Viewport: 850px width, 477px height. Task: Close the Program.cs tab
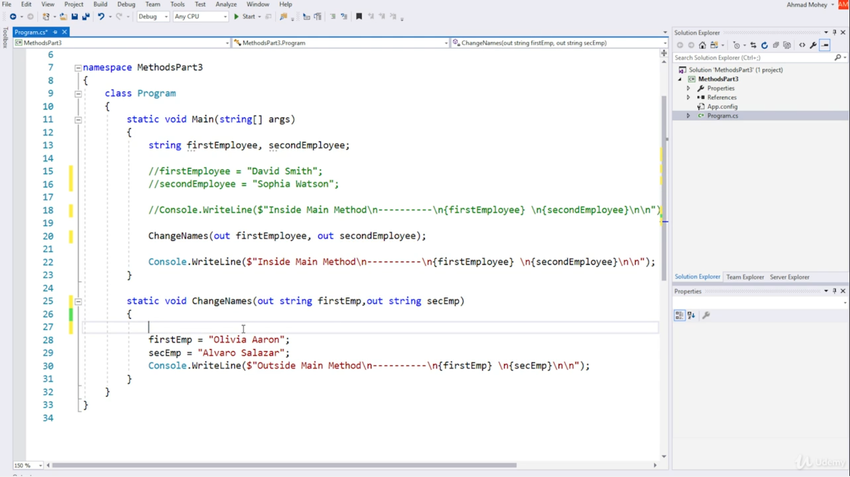[x=65, y=32]
